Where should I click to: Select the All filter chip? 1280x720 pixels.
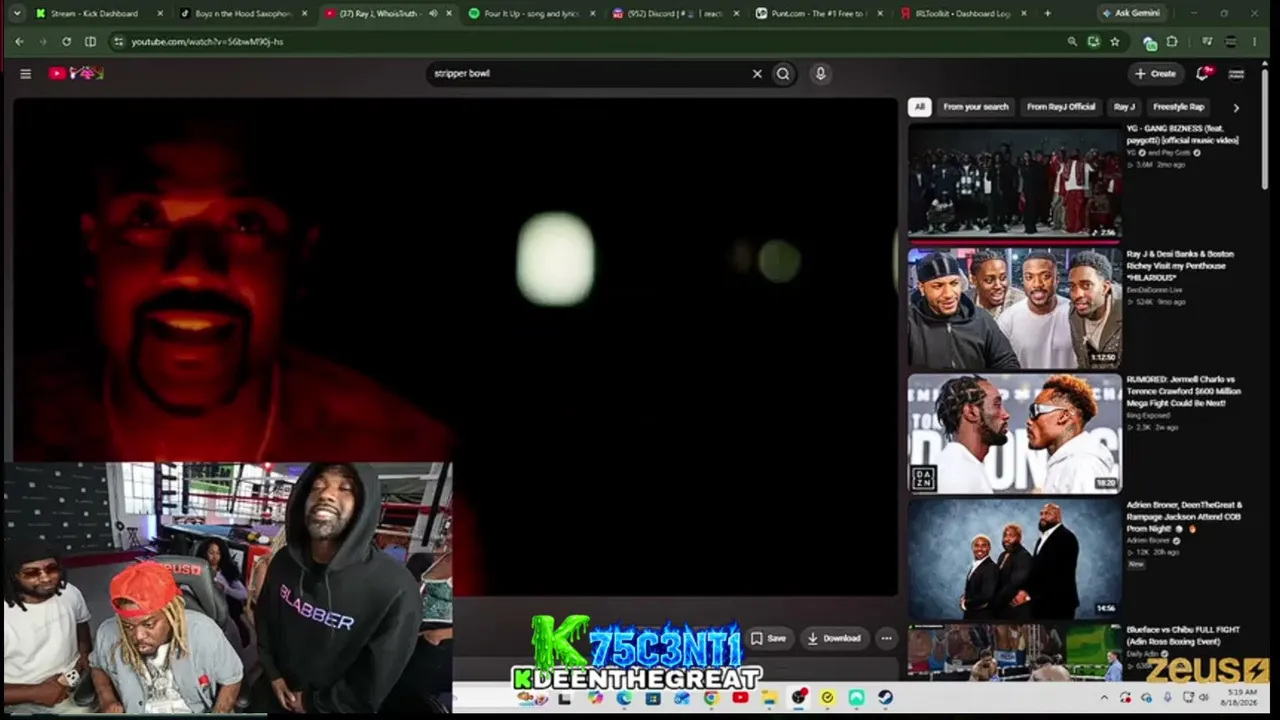[919, 107]
